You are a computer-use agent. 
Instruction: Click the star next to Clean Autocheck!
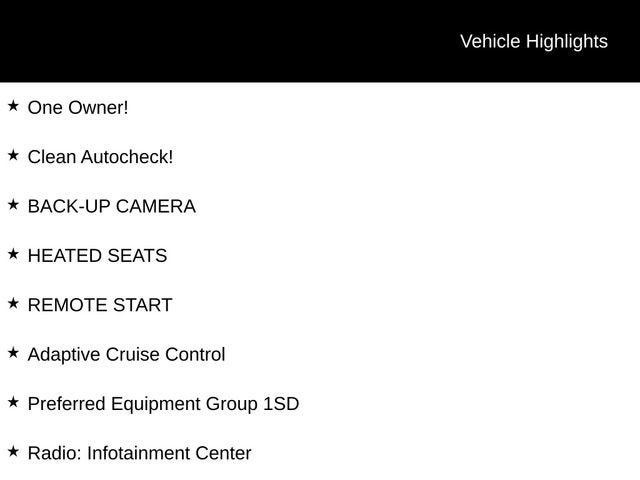click(13, 155)
